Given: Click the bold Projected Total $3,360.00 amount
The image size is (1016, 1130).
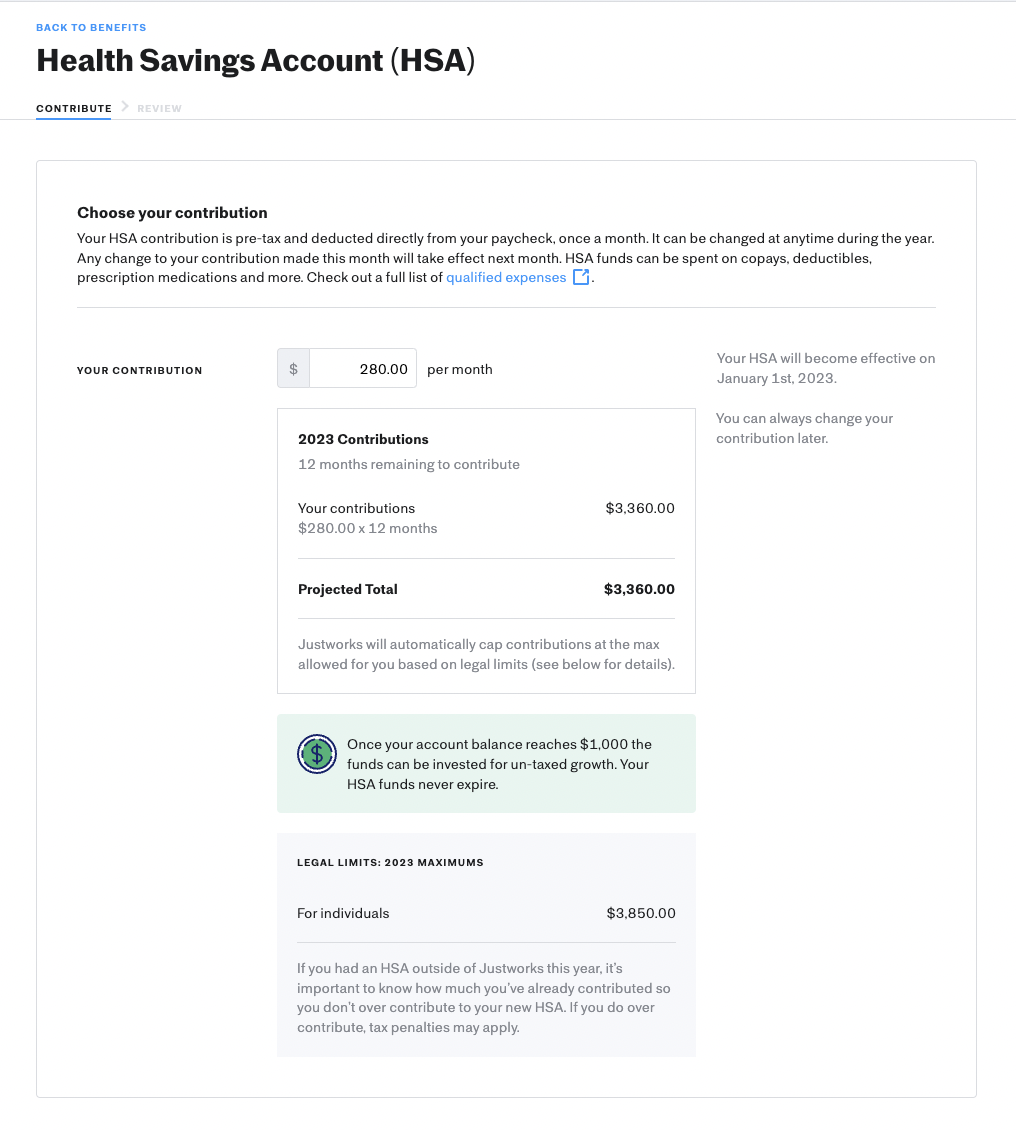Looking at the screenshot, I should [639, 589].
